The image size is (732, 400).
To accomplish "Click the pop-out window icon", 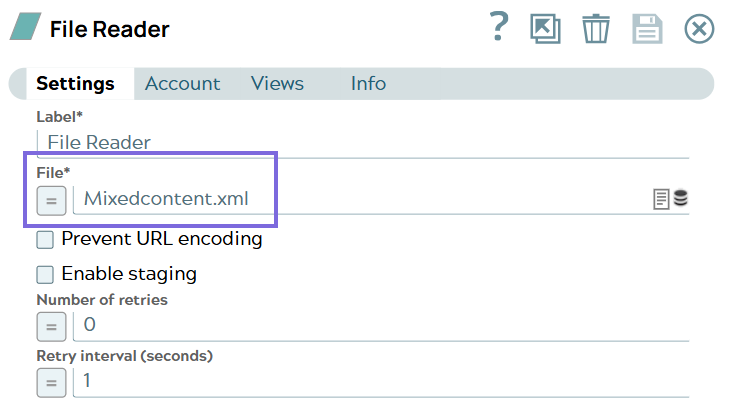I will 545,28.
